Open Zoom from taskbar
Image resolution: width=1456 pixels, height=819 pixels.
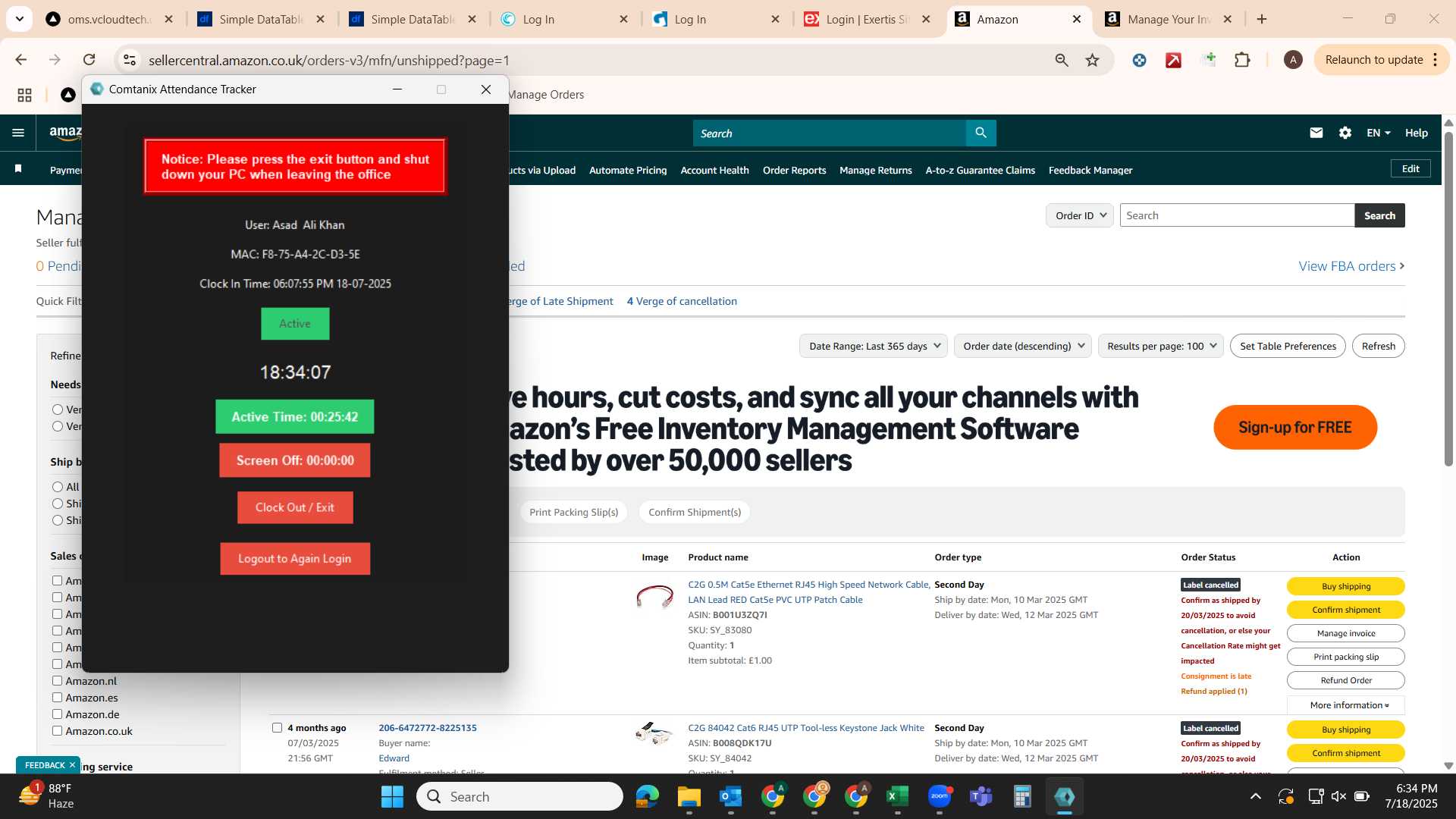[940, 796]
